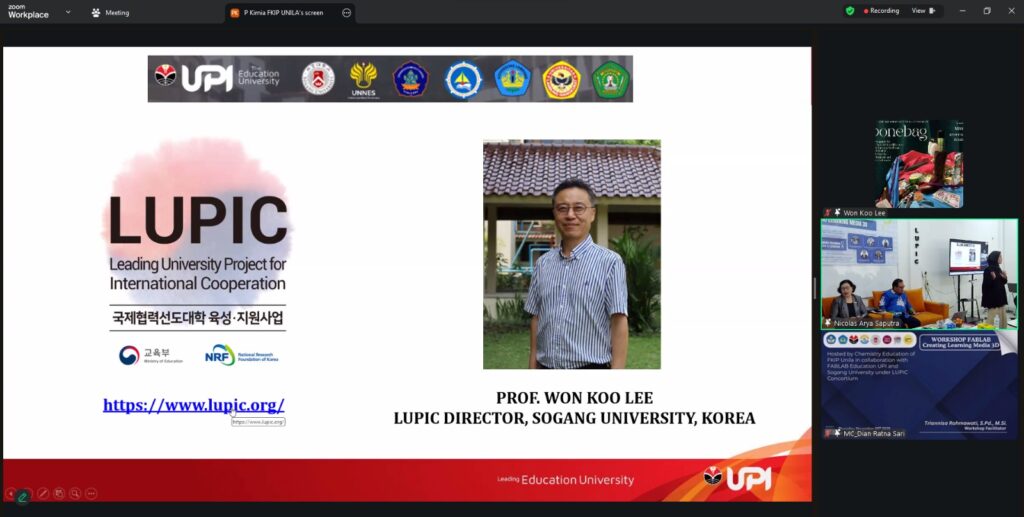Open the see-all-slides icon in slideshow controls
Screen dimensions: 1024x517
coord(59,493)
